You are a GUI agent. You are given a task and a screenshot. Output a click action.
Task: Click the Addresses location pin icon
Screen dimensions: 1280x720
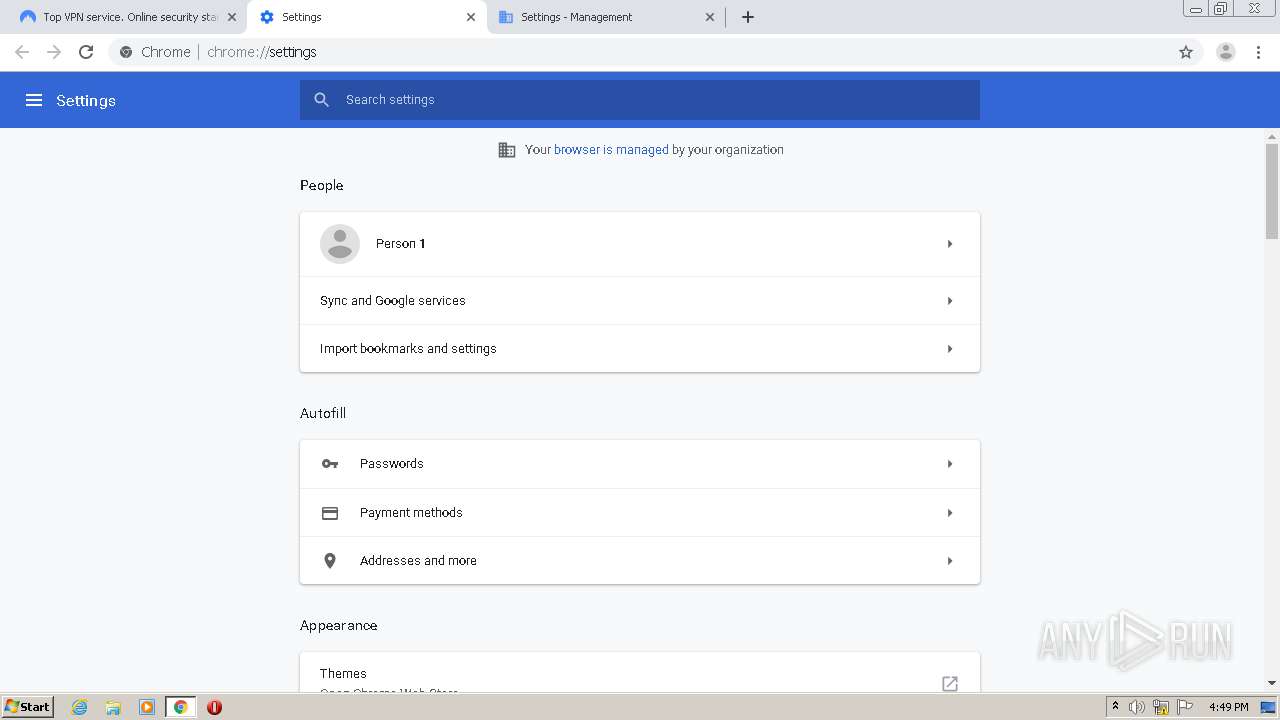click(x=330, y=561)
